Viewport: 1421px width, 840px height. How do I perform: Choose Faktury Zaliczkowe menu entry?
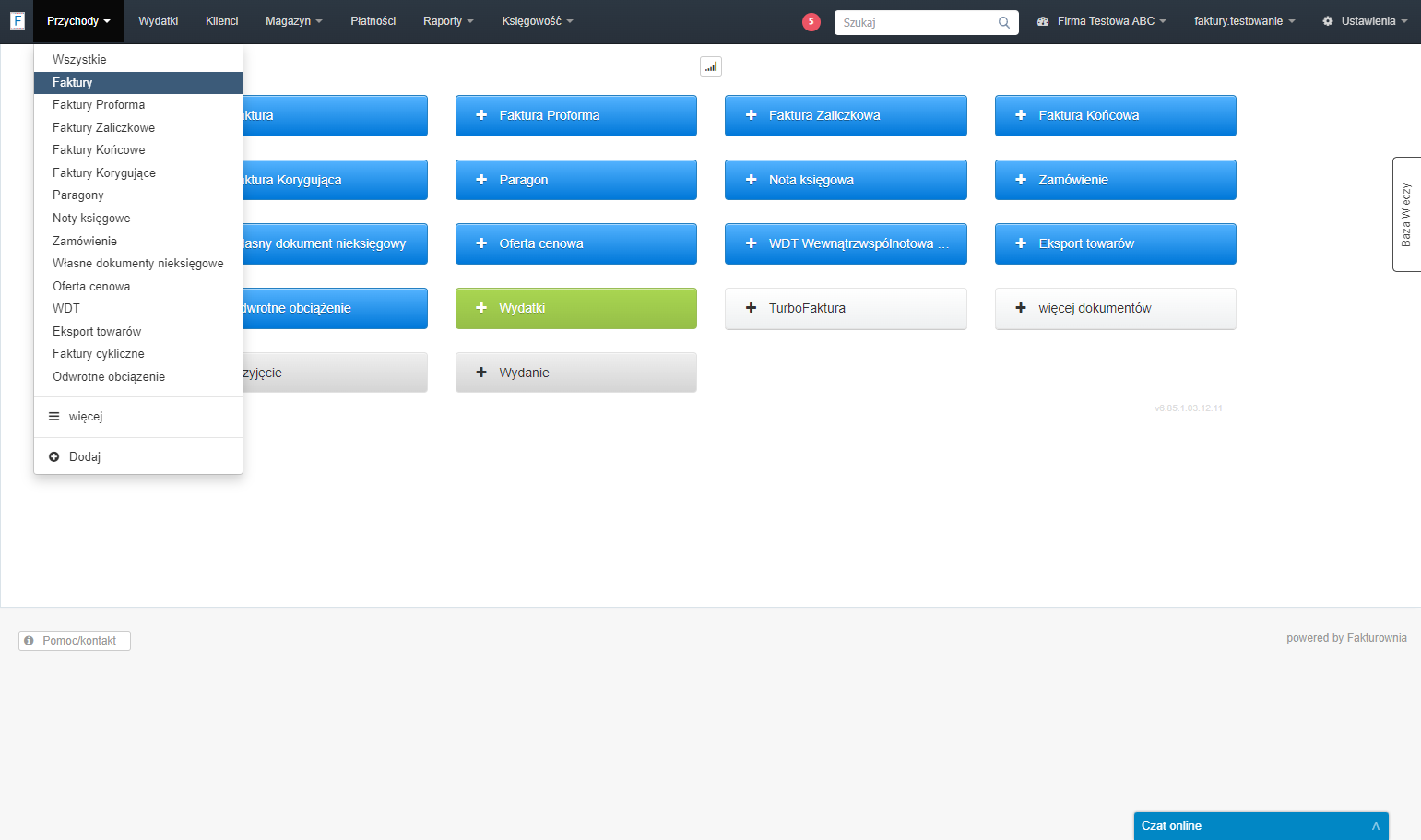click(138, 128)
